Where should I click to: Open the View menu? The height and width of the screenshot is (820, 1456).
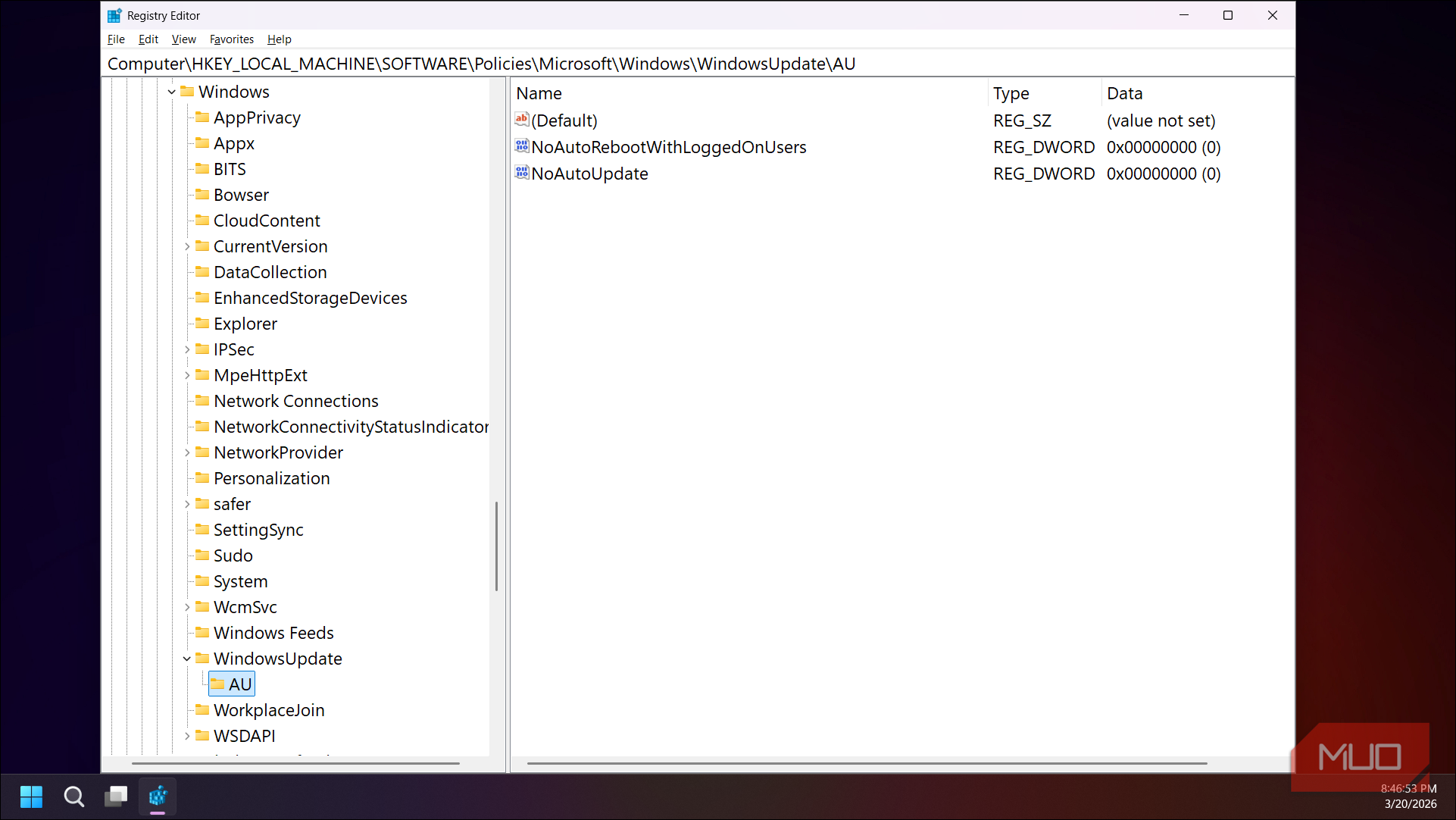pos(184,39)
